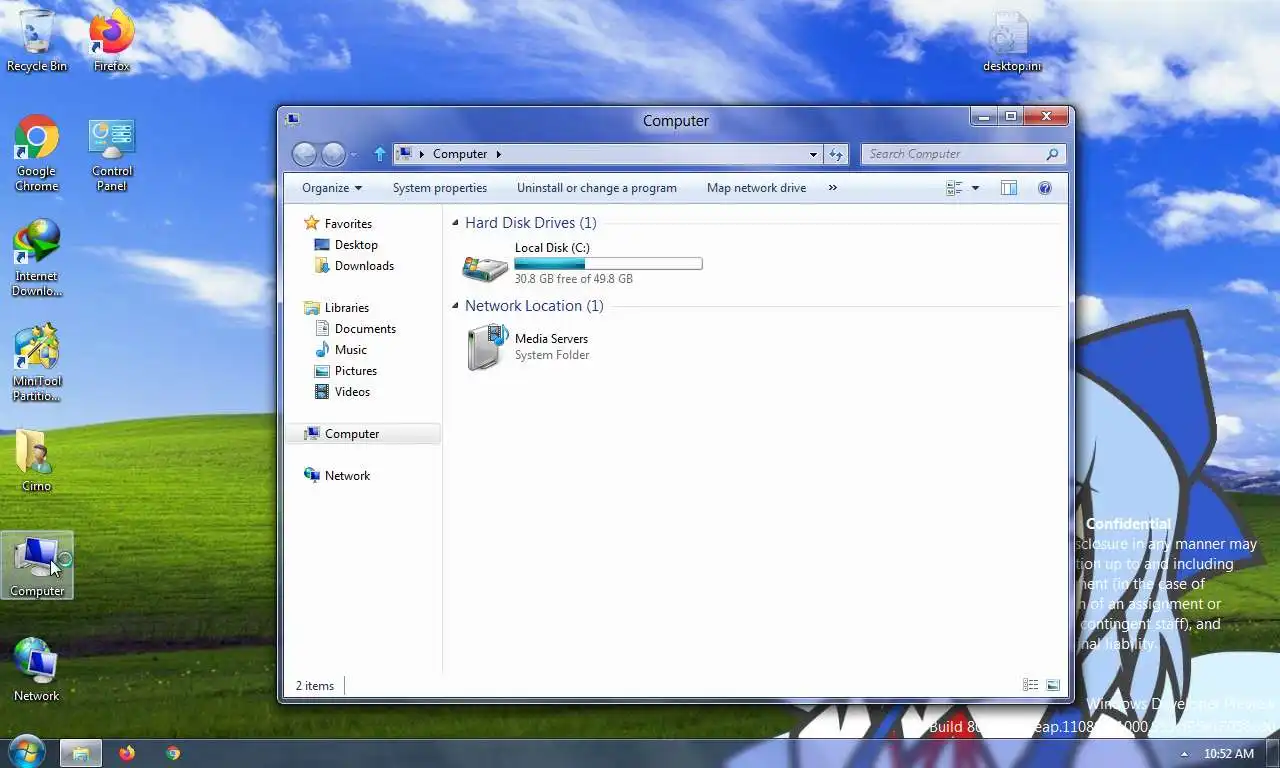
Task: Select the Computer desktop icon
Action: pyautogui.click(x=37, y=566)
